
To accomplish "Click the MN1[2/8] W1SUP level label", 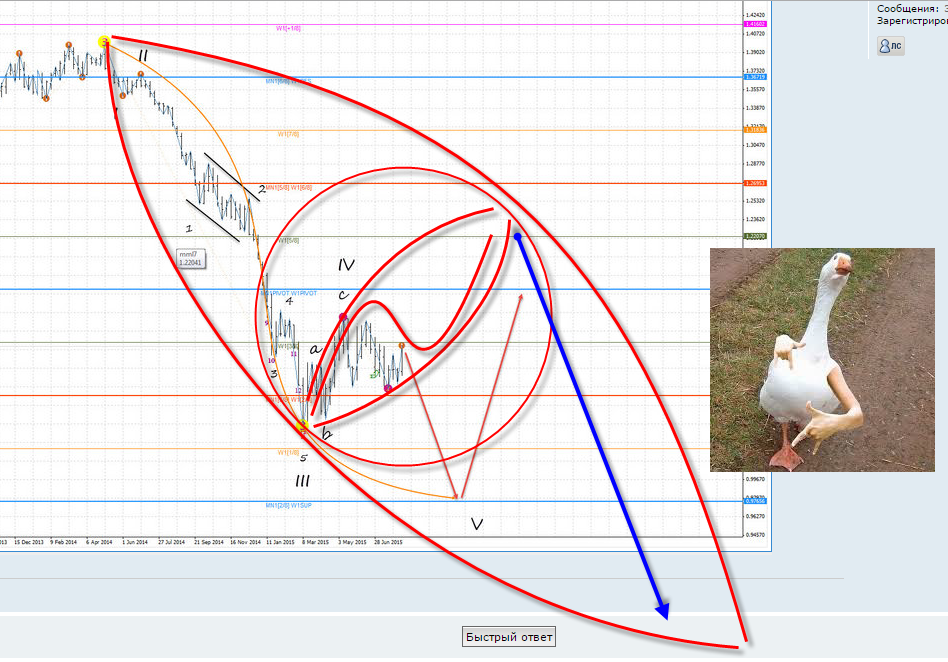I will (x=291, y=506).
